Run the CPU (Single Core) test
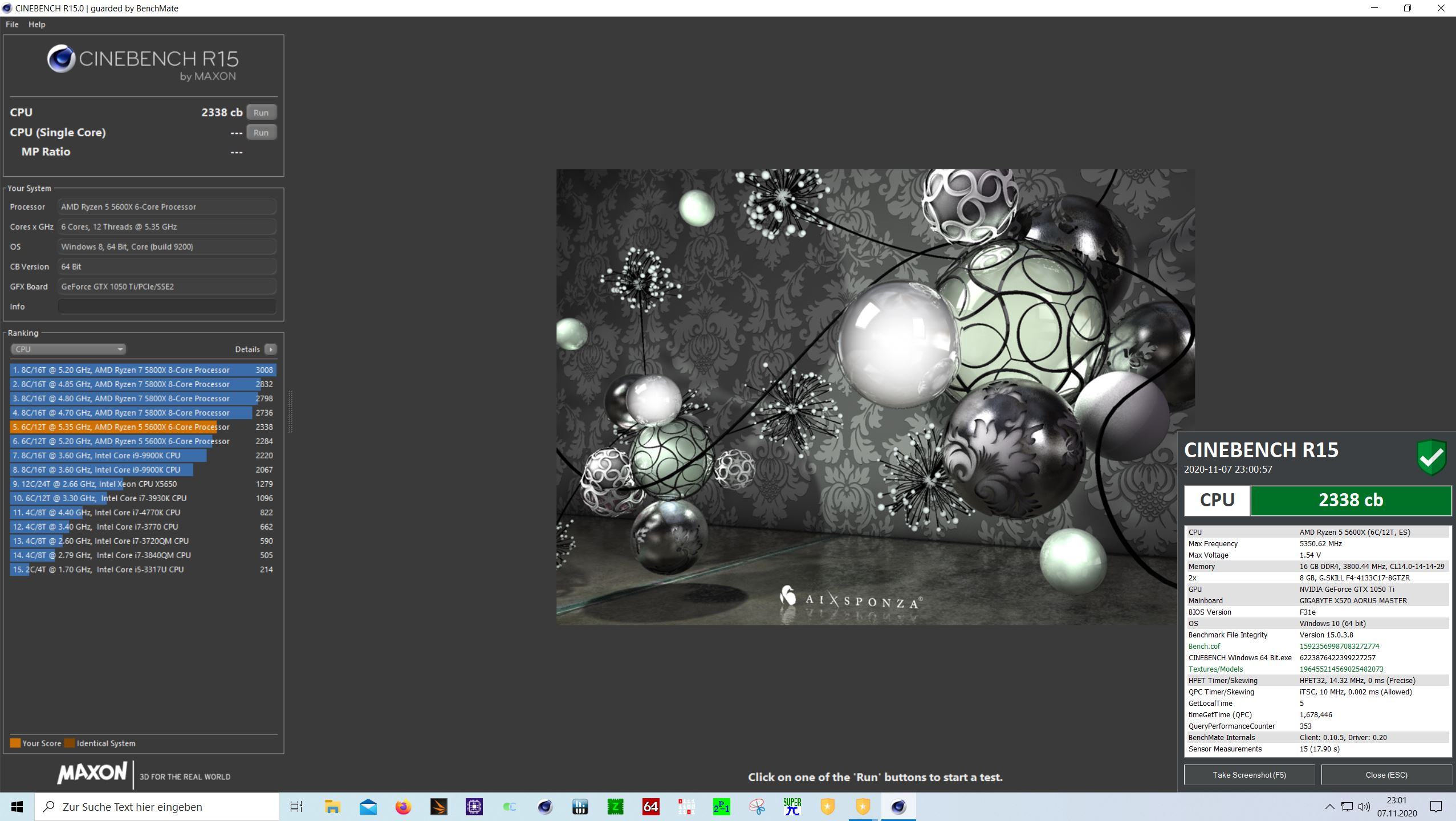1456x821 pixels. coord(261,132)
